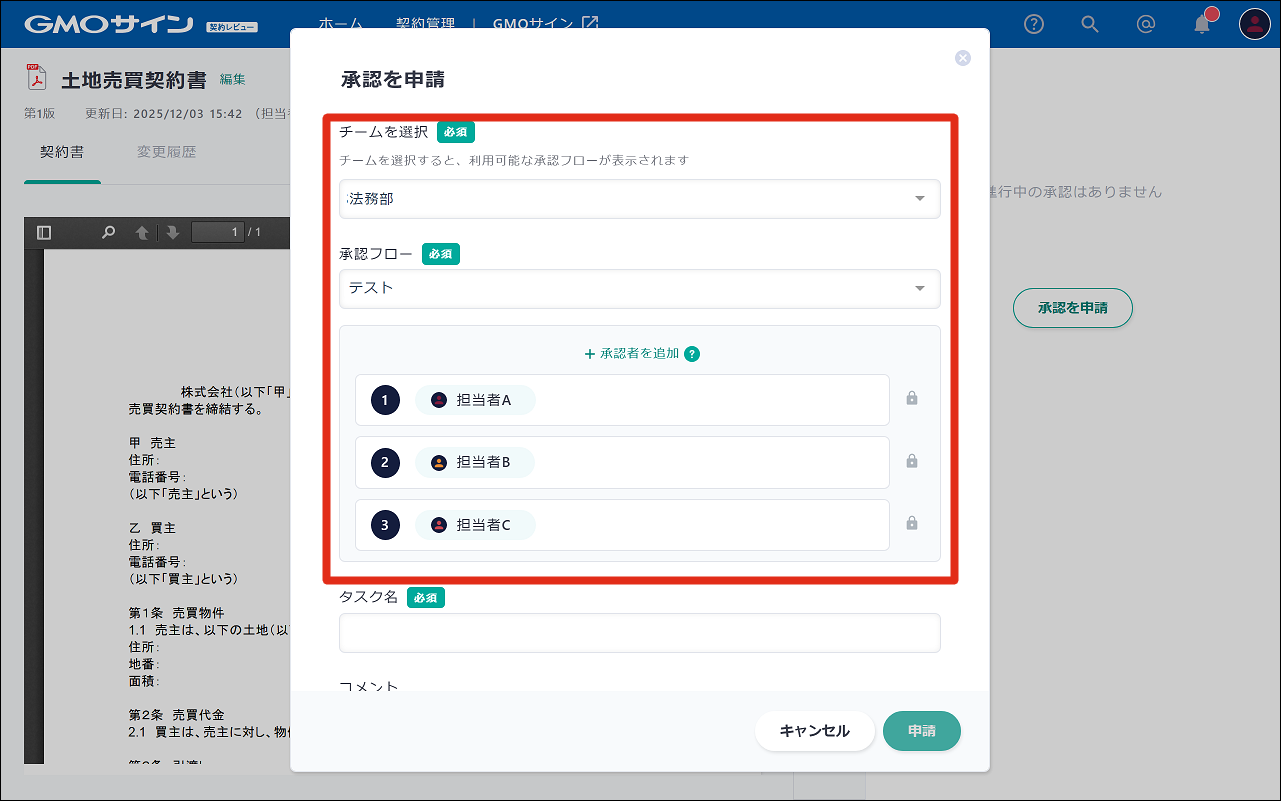The image size is (1281, 801).
Task: Click the @ mentions icon in header
Action: coord(1146,24)
